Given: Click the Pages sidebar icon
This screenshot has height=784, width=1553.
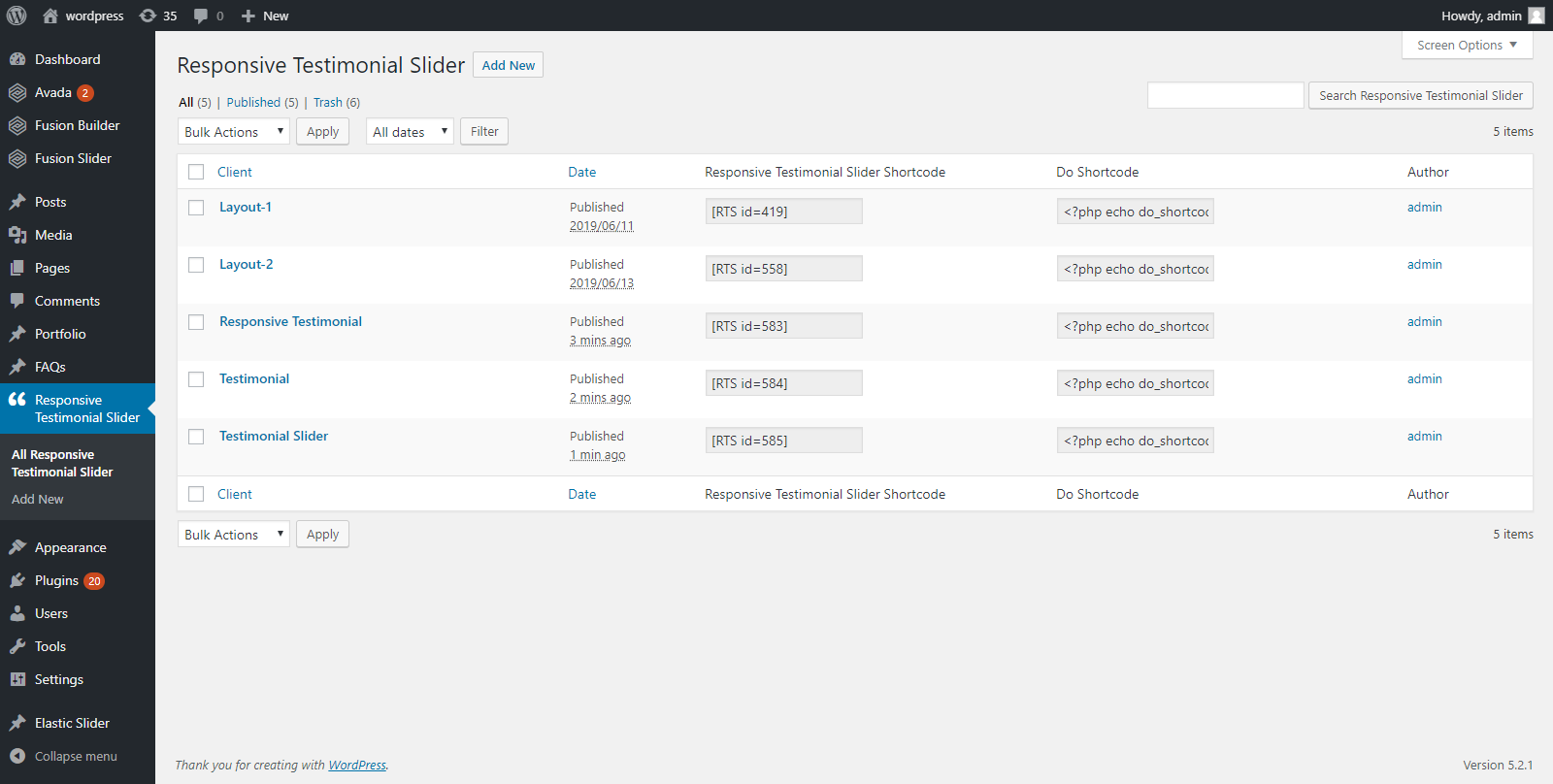Looking at the screenshot, I should (17, 268).
